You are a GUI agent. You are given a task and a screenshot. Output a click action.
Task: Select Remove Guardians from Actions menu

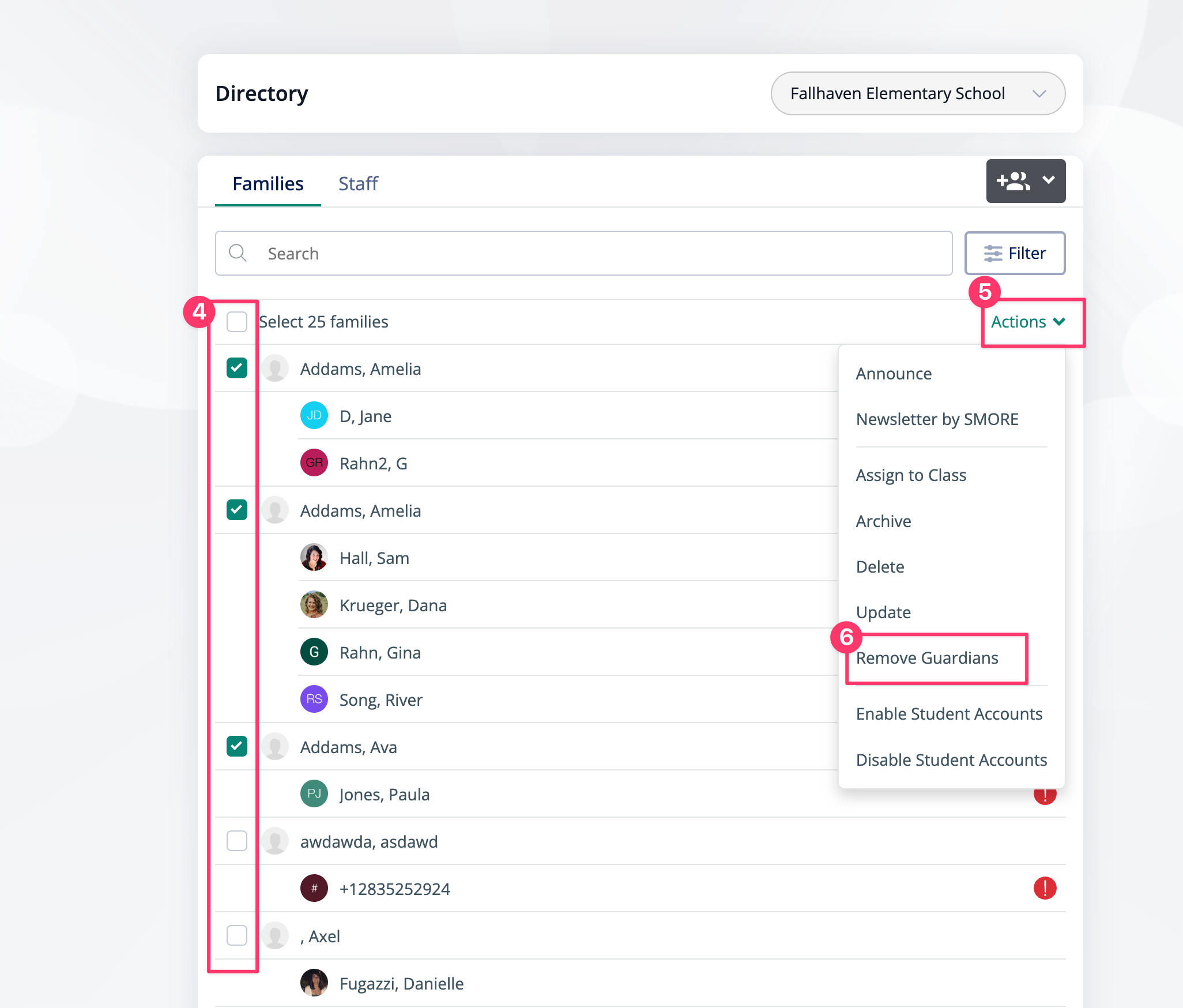coord(927,658)
